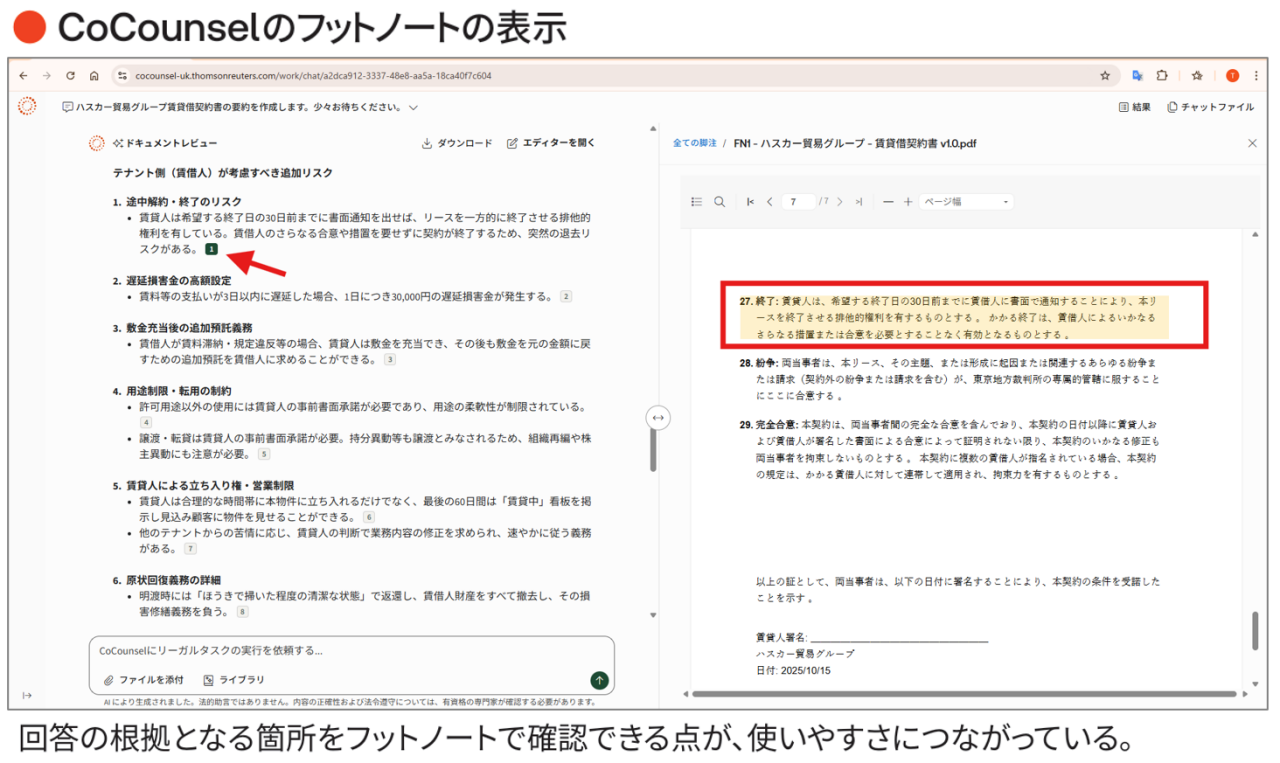This screenshot has width=1280, height=763.
Task: Open the Chrome three-dot menu
Action: 1256,75
